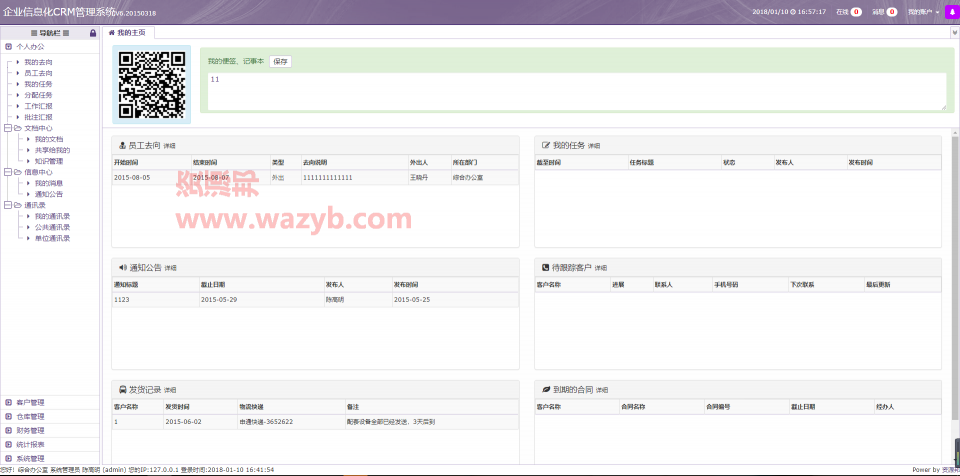Click the plus icon beside 个人办公
This screenshot has width=960, height=476.
[x=9, y=46]
